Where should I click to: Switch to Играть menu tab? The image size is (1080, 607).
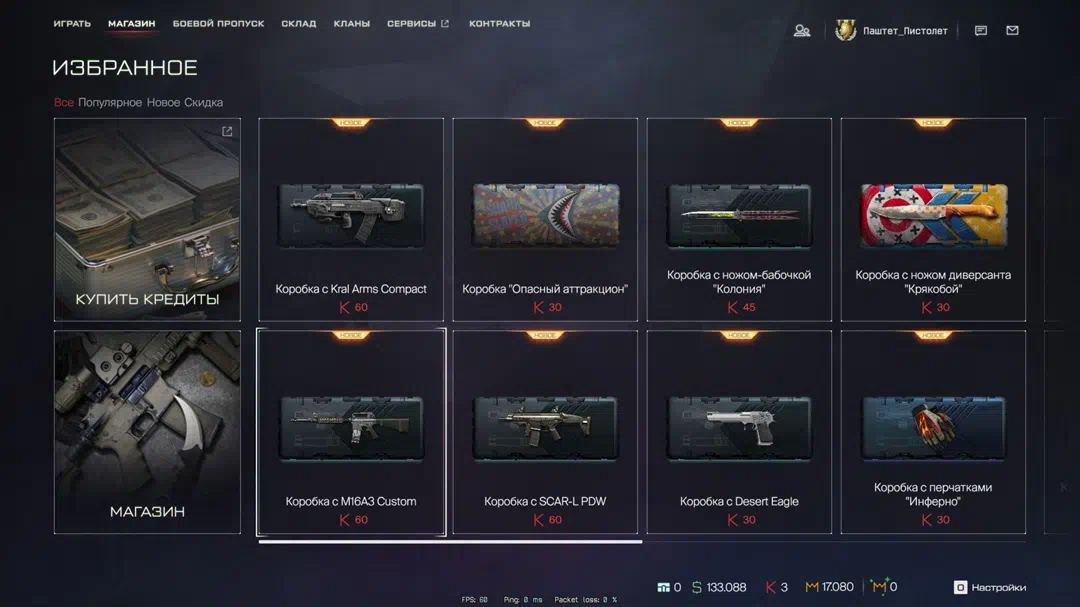[x=72, y=23]
